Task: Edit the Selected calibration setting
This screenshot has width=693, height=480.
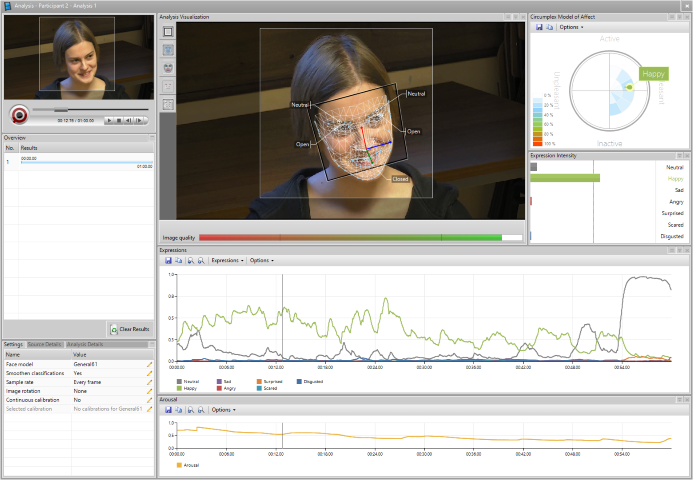Action: pyautogui.click(x=149, y=409)
